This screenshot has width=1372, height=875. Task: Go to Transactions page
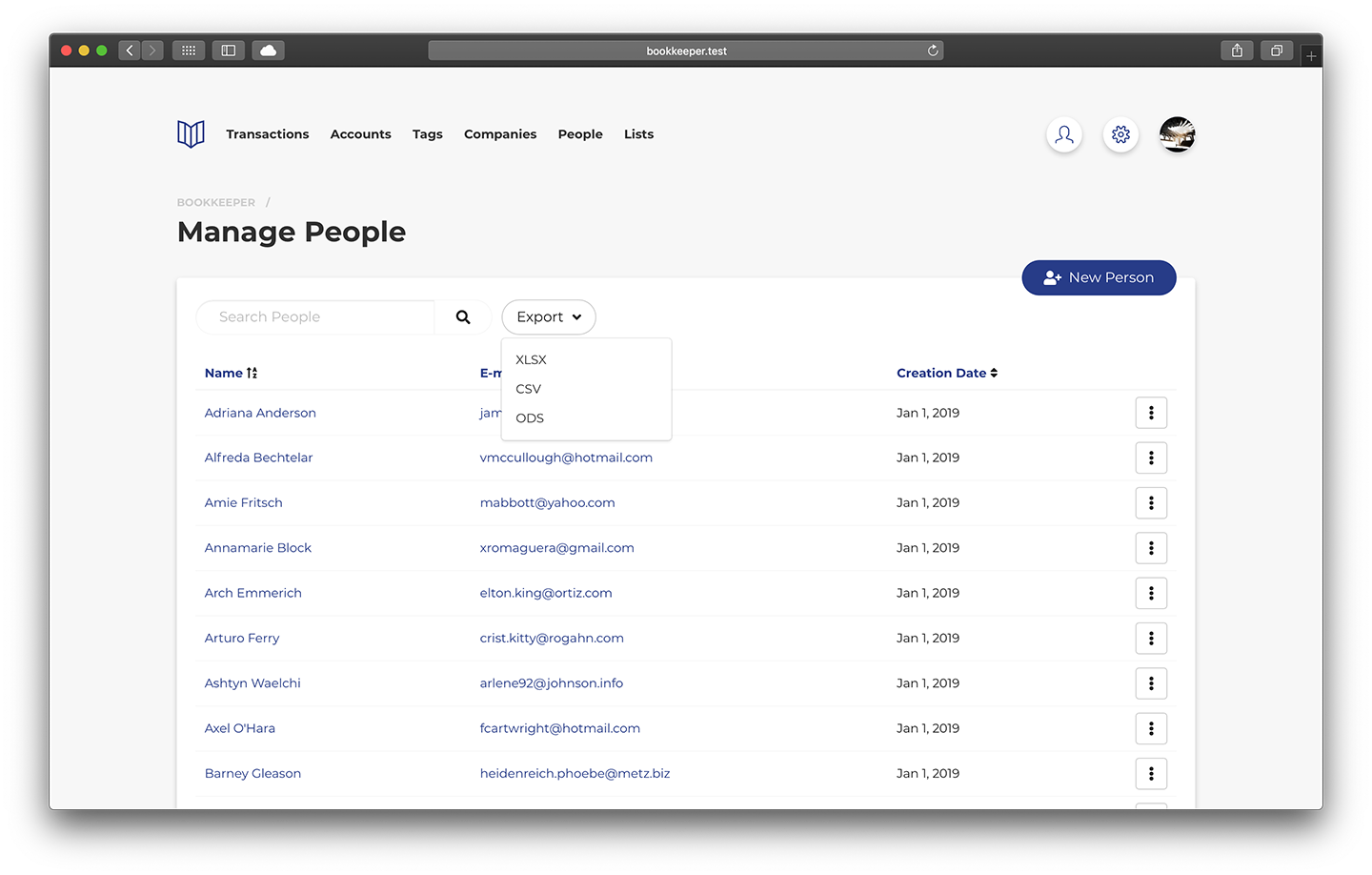(x=268, y=134)
